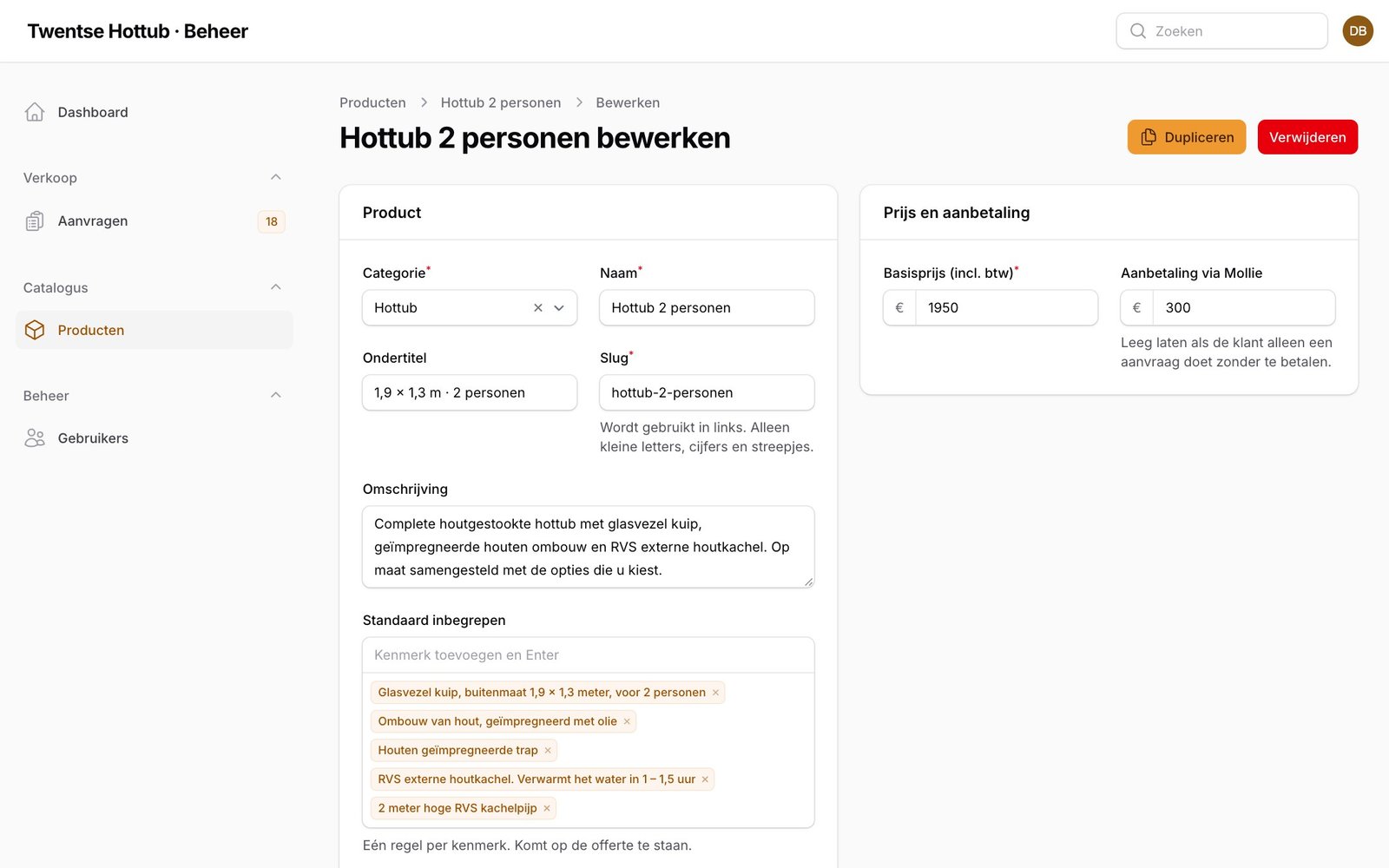Click the Producten box icon
1389x868 pixels.
35,330
